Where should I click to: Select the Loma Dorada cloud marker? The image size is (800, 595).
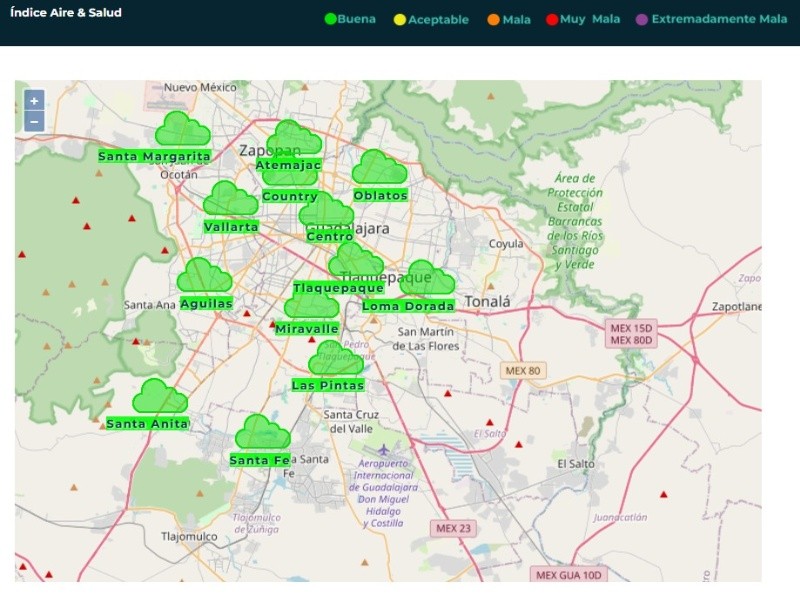(x=427, y=279)
